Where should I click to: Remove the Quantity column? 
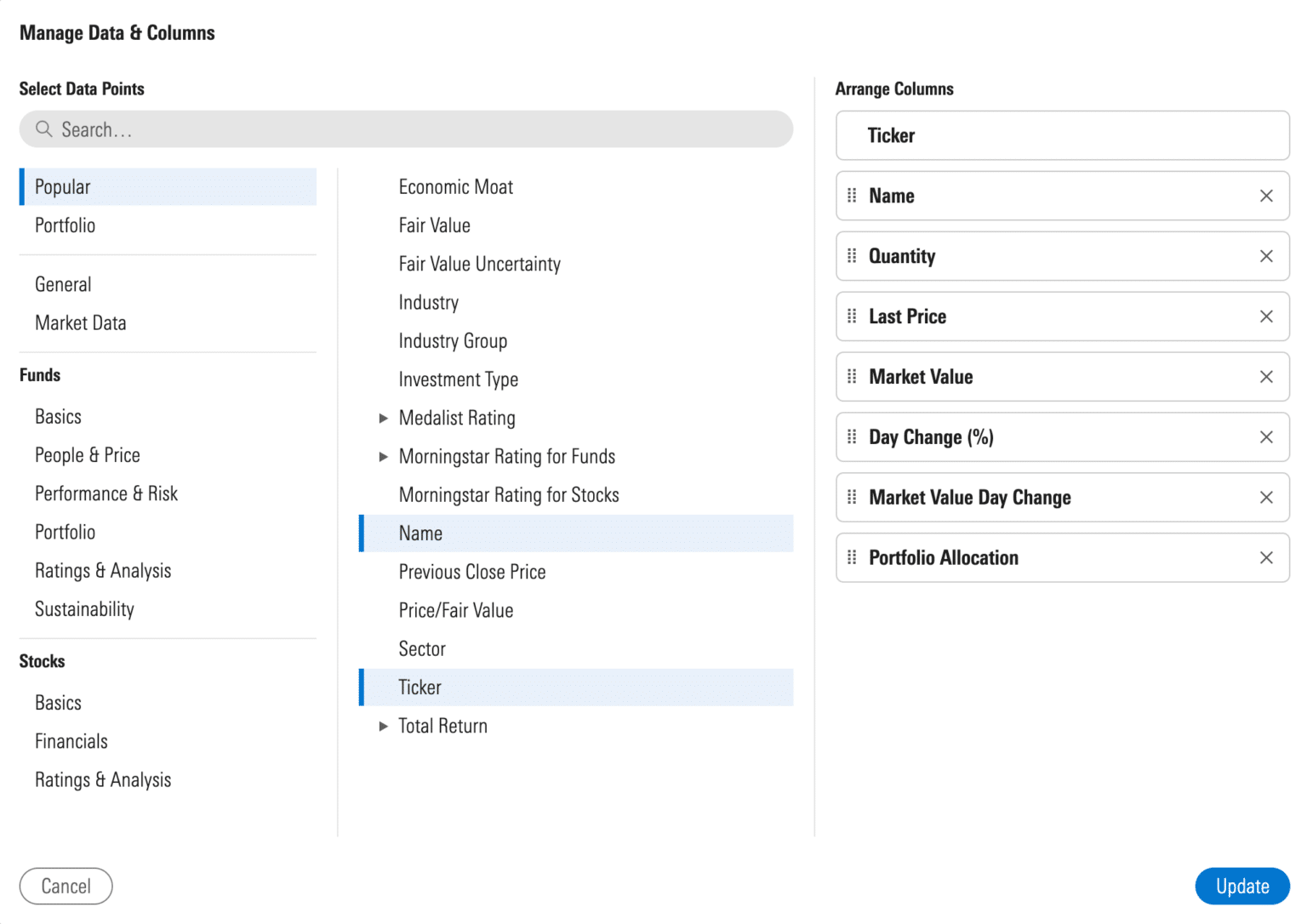(1266, 256)
